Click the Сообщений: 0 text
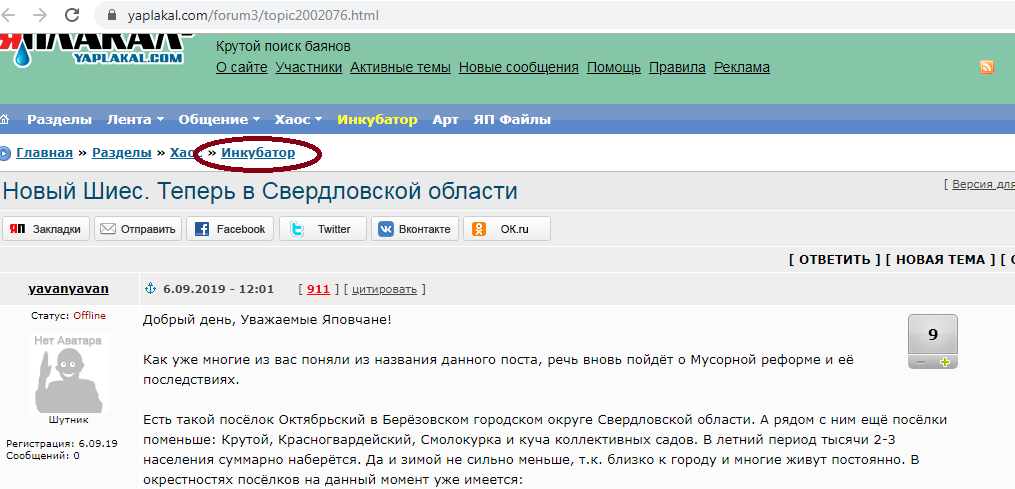 click(43, 455)
